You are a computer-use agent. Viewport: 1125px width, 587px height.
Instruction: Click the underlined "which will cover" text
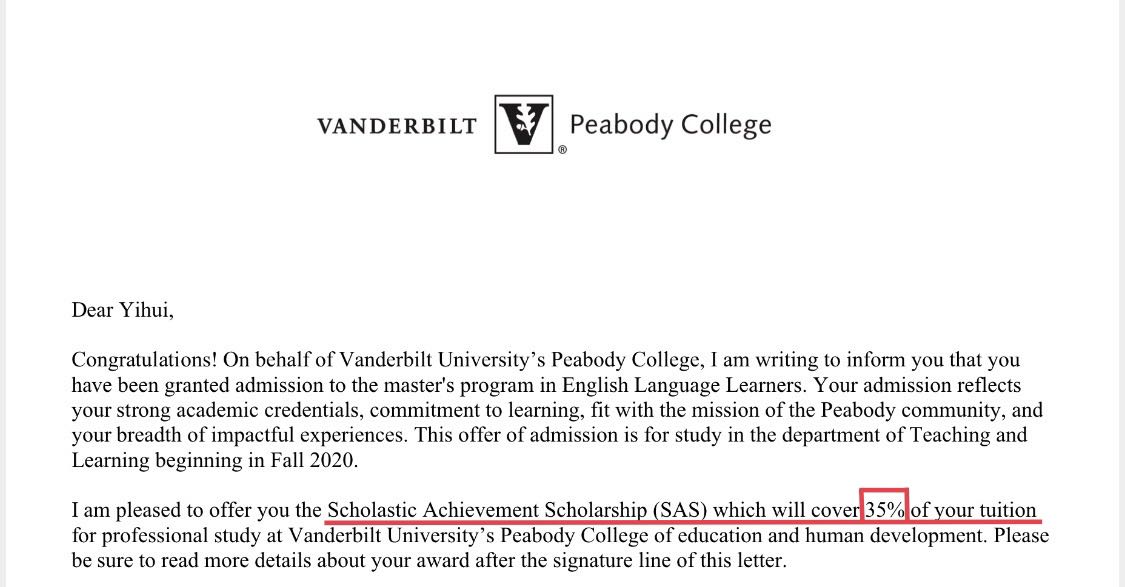[x=785, y=510]
